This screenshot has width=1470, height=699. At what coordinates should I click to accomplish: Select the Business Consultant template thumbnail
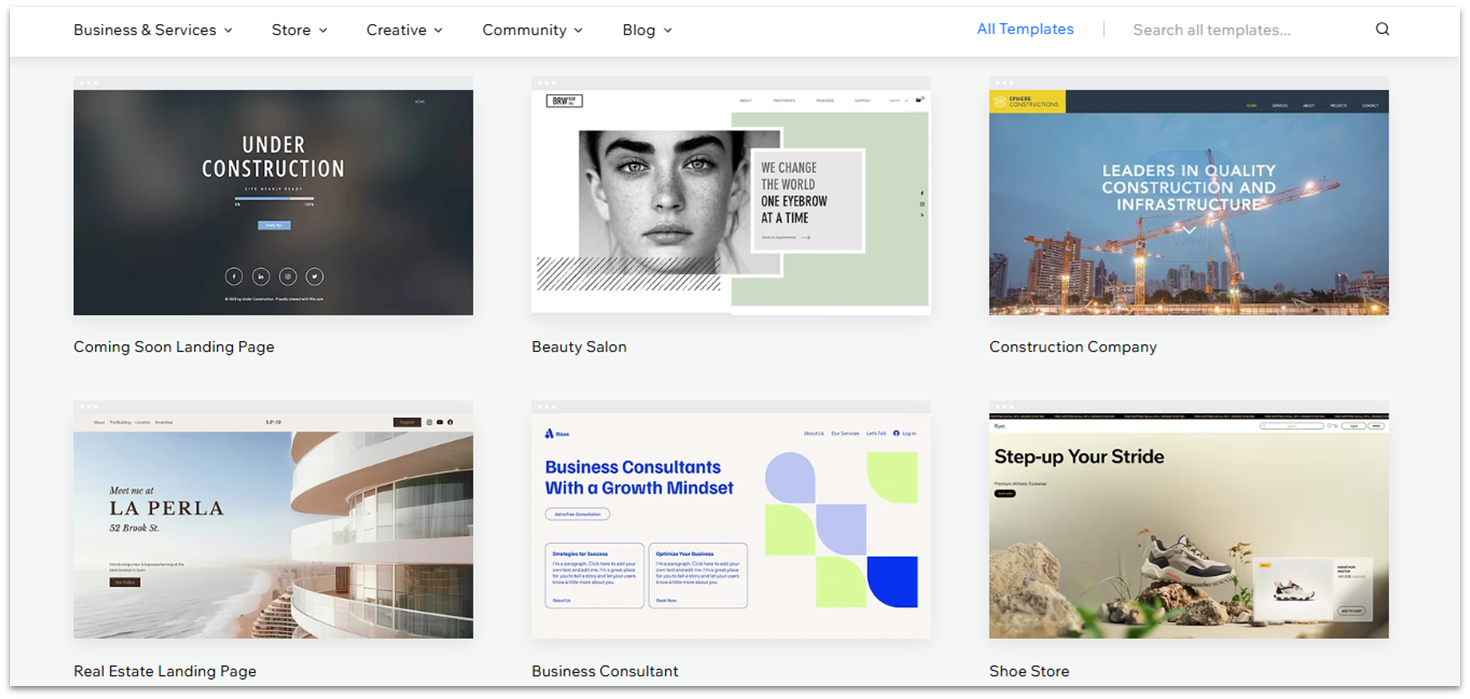click(731, 526)
